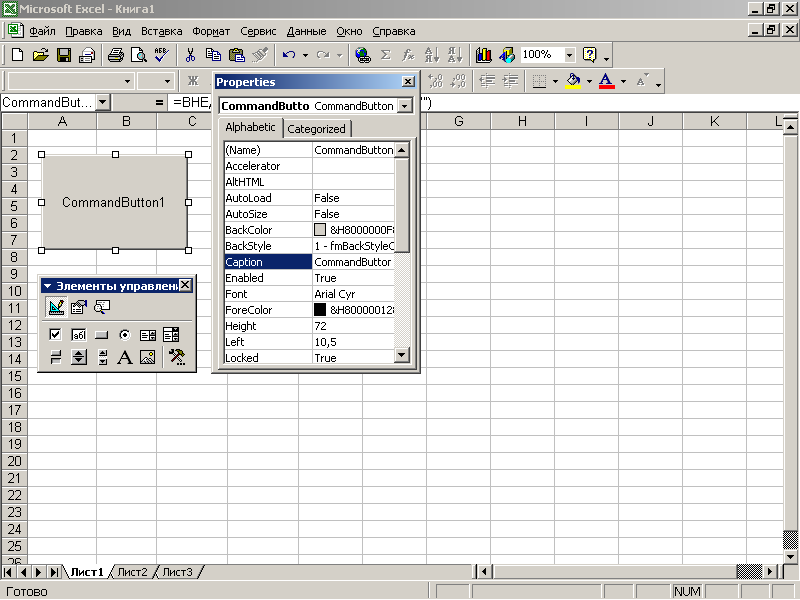The image size is (800, 600).
Task: Apply the red Font Color A
Action: [606, 81]
